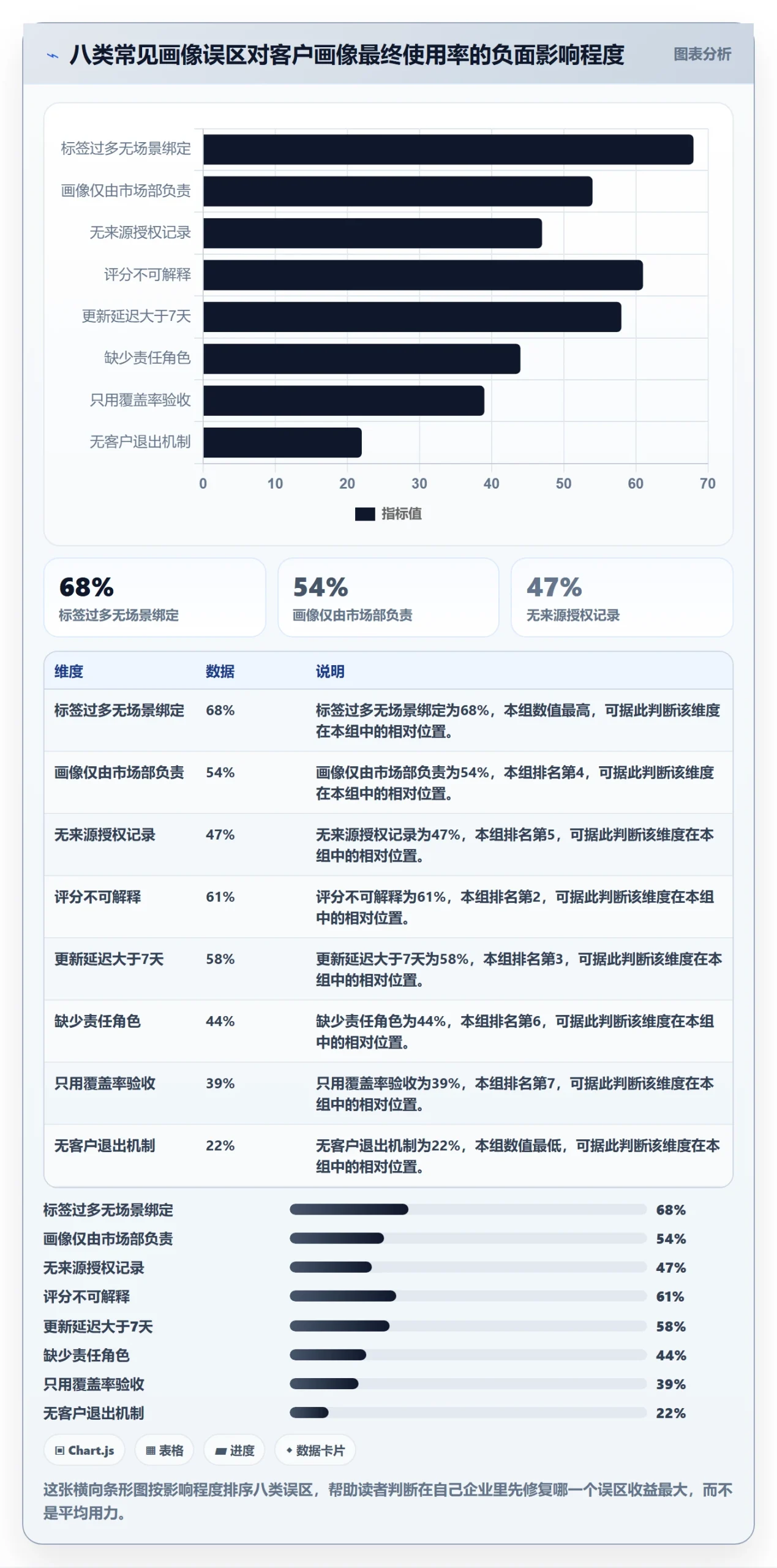Image resolution: width=777 pixels, height=1568 pixels.
Task: Click the 评分不可解释 chart bar
Action: (x=423, y=275)
